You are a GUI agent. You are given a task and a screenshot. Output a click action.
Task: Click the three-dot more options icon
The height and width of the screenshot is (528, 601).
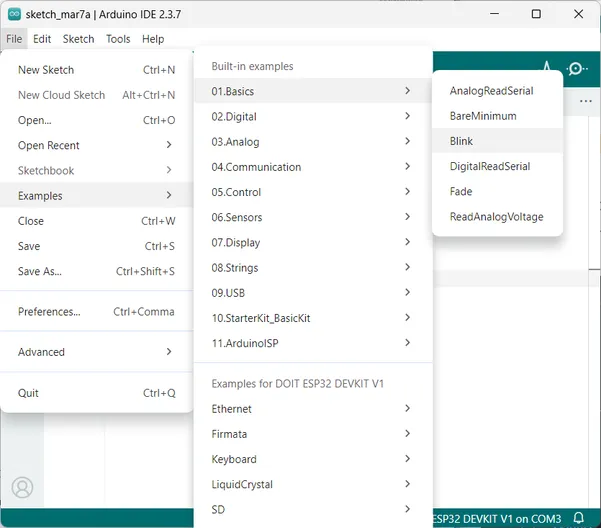click(x=586, y=101)
